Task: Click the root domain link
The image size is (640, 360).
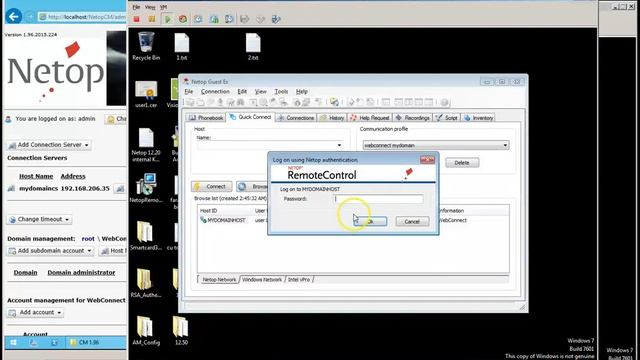Action: point(88,239)
